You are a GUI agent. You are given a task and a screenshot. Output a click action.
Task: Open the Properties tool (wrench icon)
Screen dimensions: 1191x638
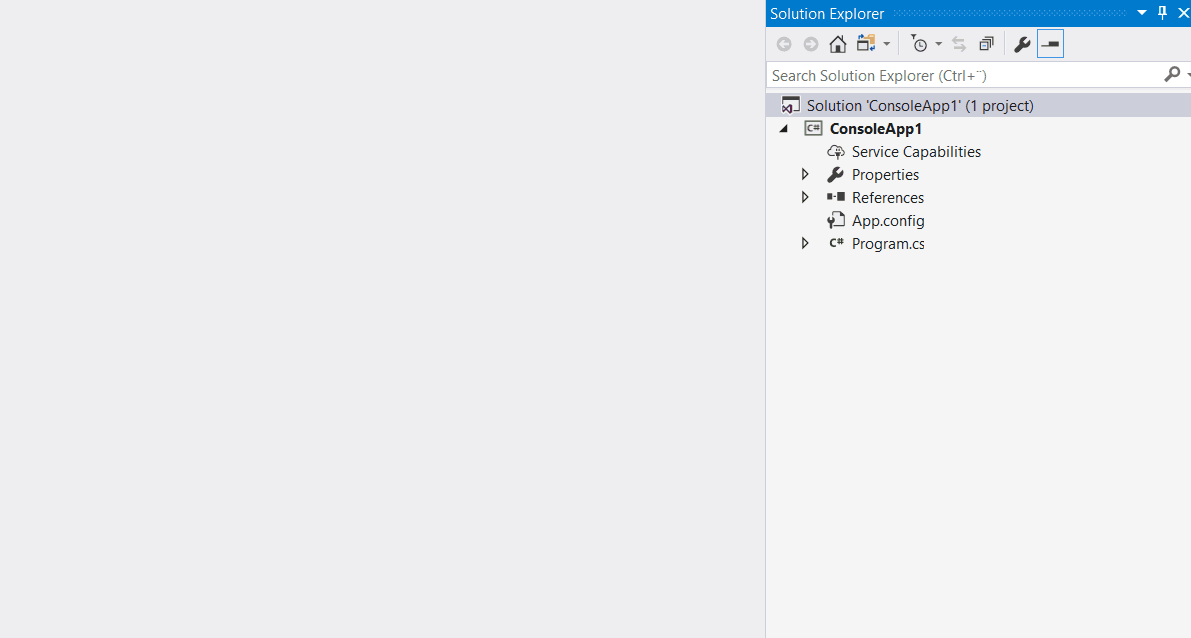click(1021, 43)
